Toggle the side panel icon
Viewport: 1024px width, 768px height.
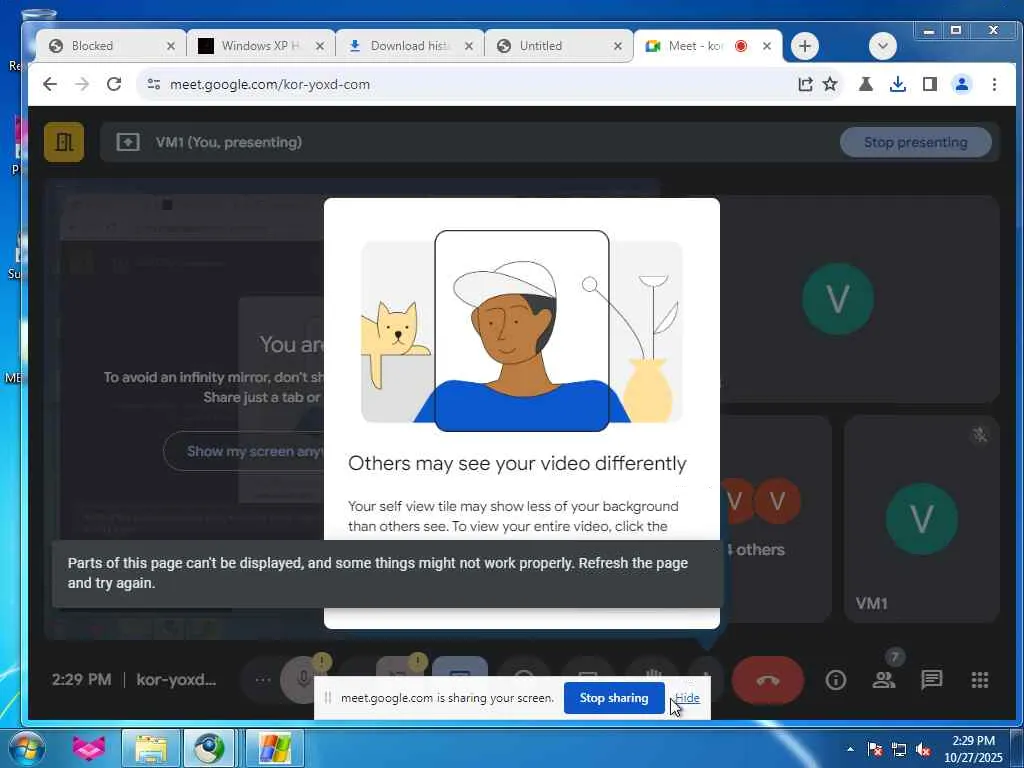click(930, 84)
